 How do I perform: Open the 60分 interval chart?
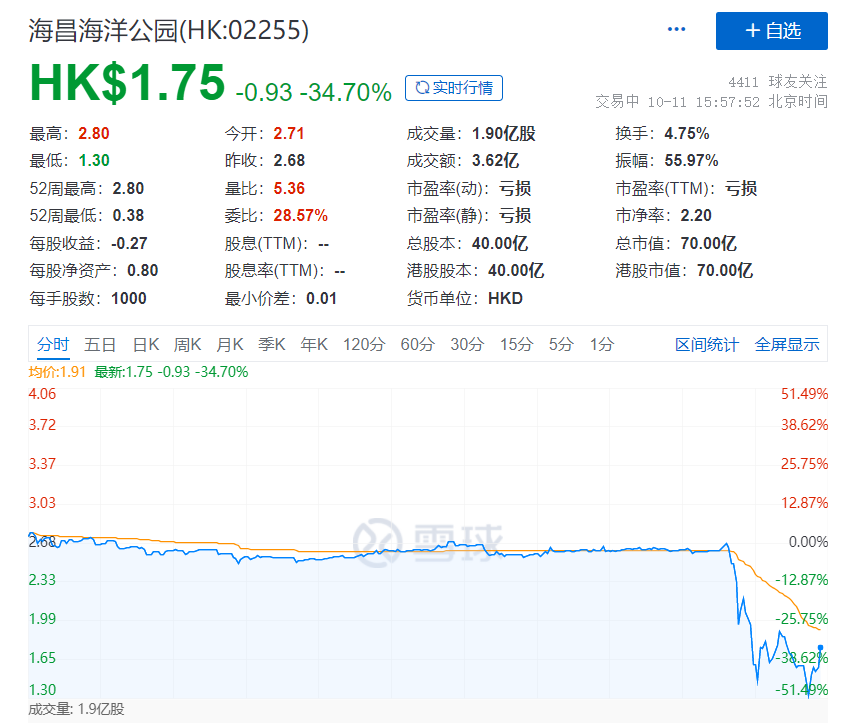[x=417, y=343]
